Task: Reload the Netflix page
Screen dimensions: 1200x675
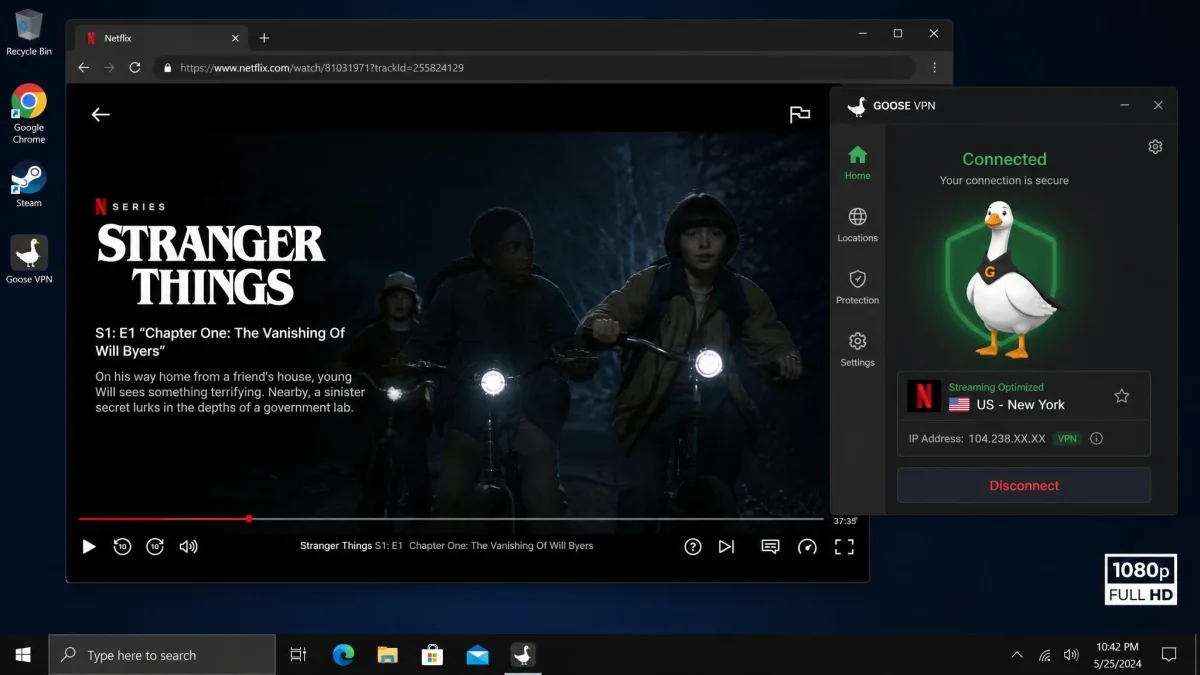Action: [135, 68]
